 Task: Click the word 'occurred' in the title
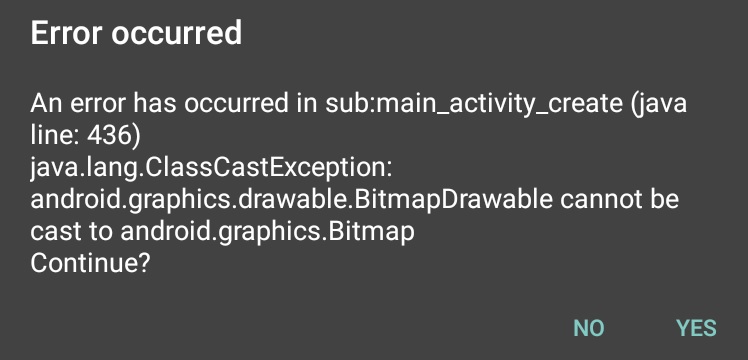pos(177,33)
